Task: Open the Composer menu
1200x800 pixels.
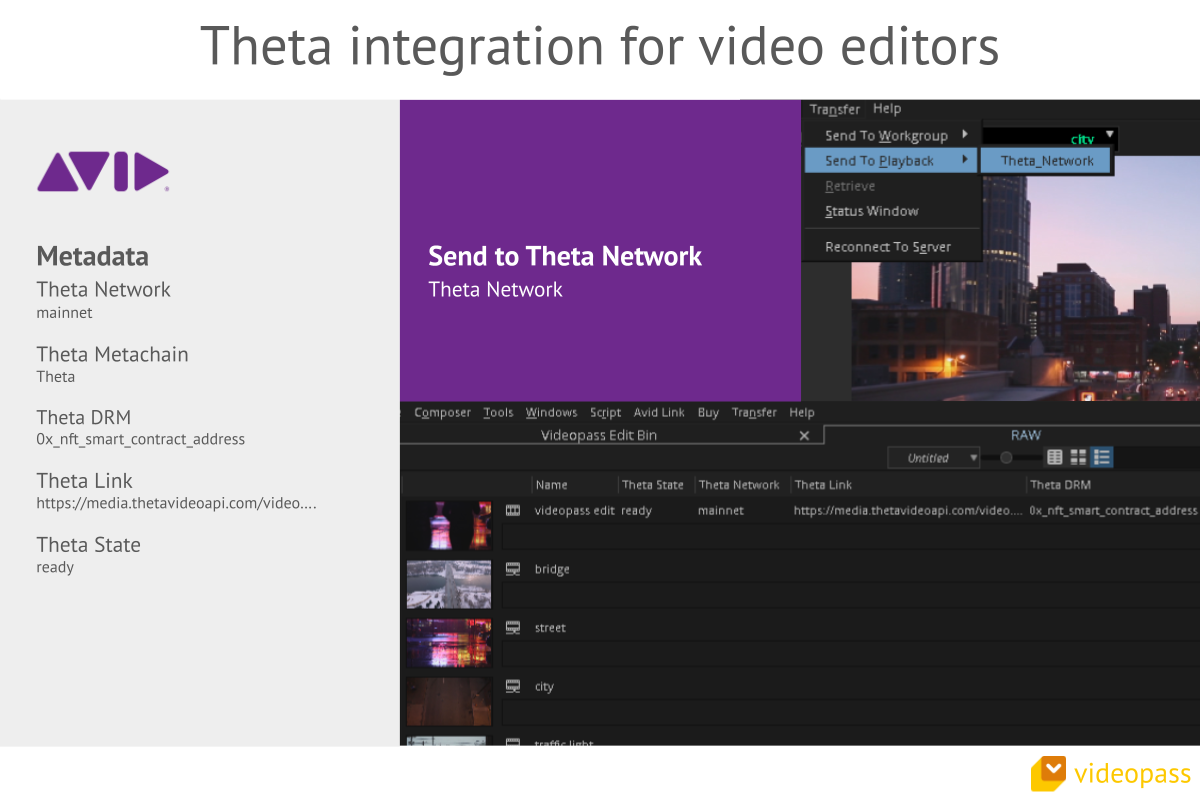Action: [442, 412]
